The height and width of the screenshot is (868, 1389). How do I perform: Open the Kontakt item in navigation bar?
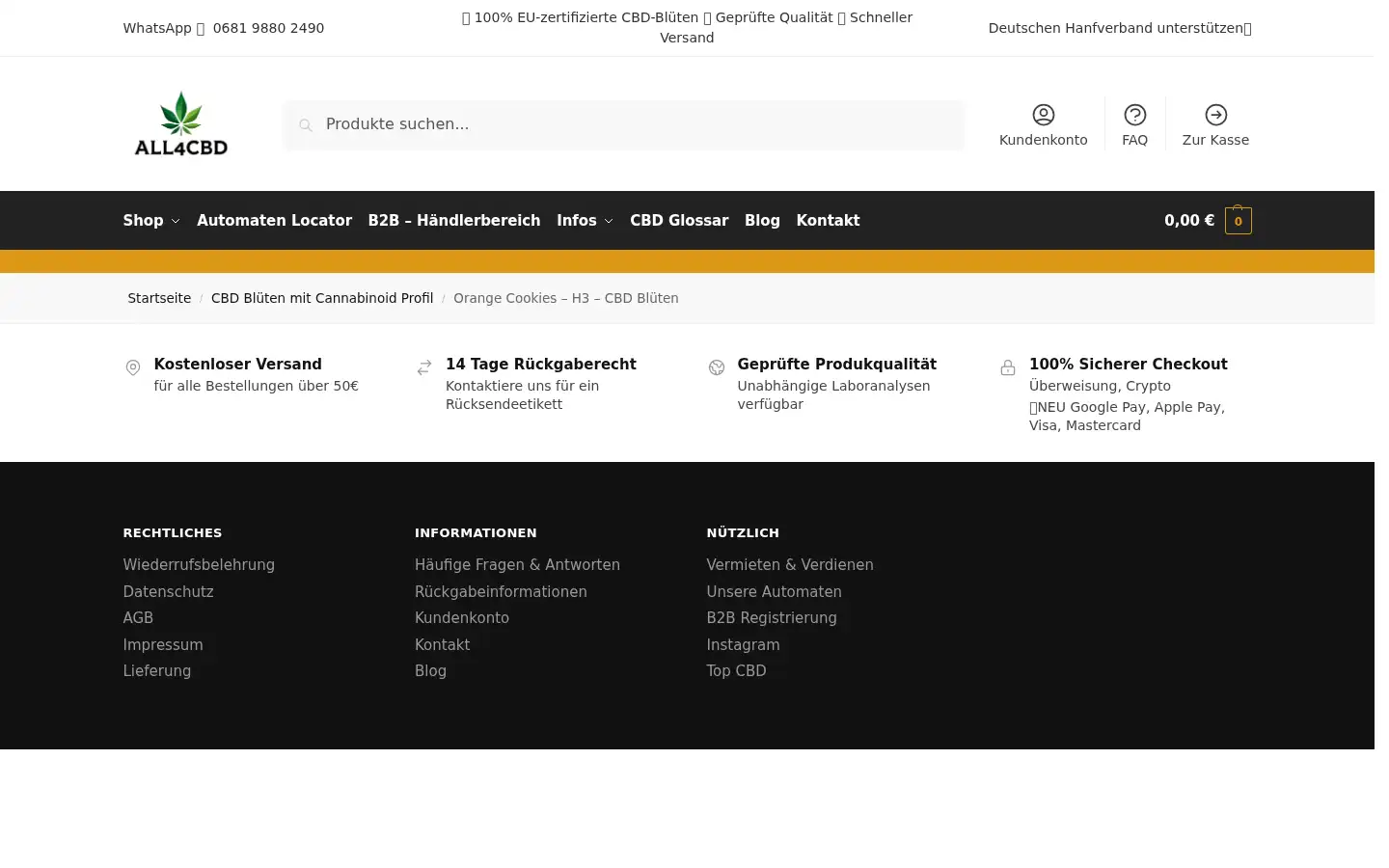coord(828,220)
